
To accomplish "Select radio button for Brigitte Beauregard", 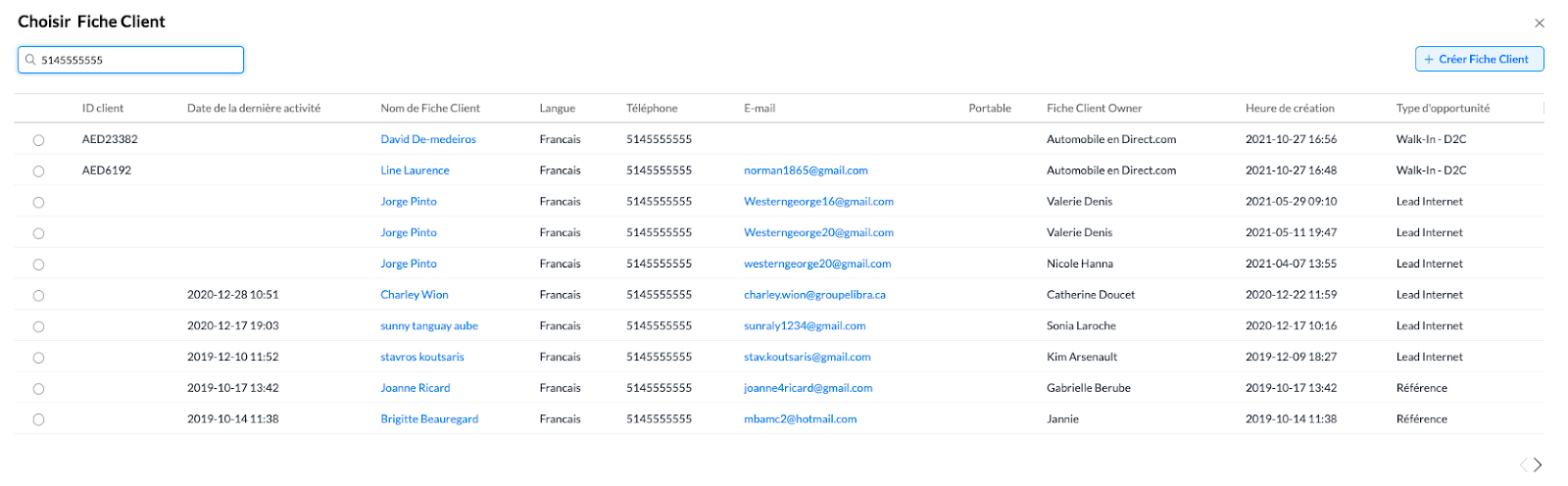I will click(x=38, y=419).
